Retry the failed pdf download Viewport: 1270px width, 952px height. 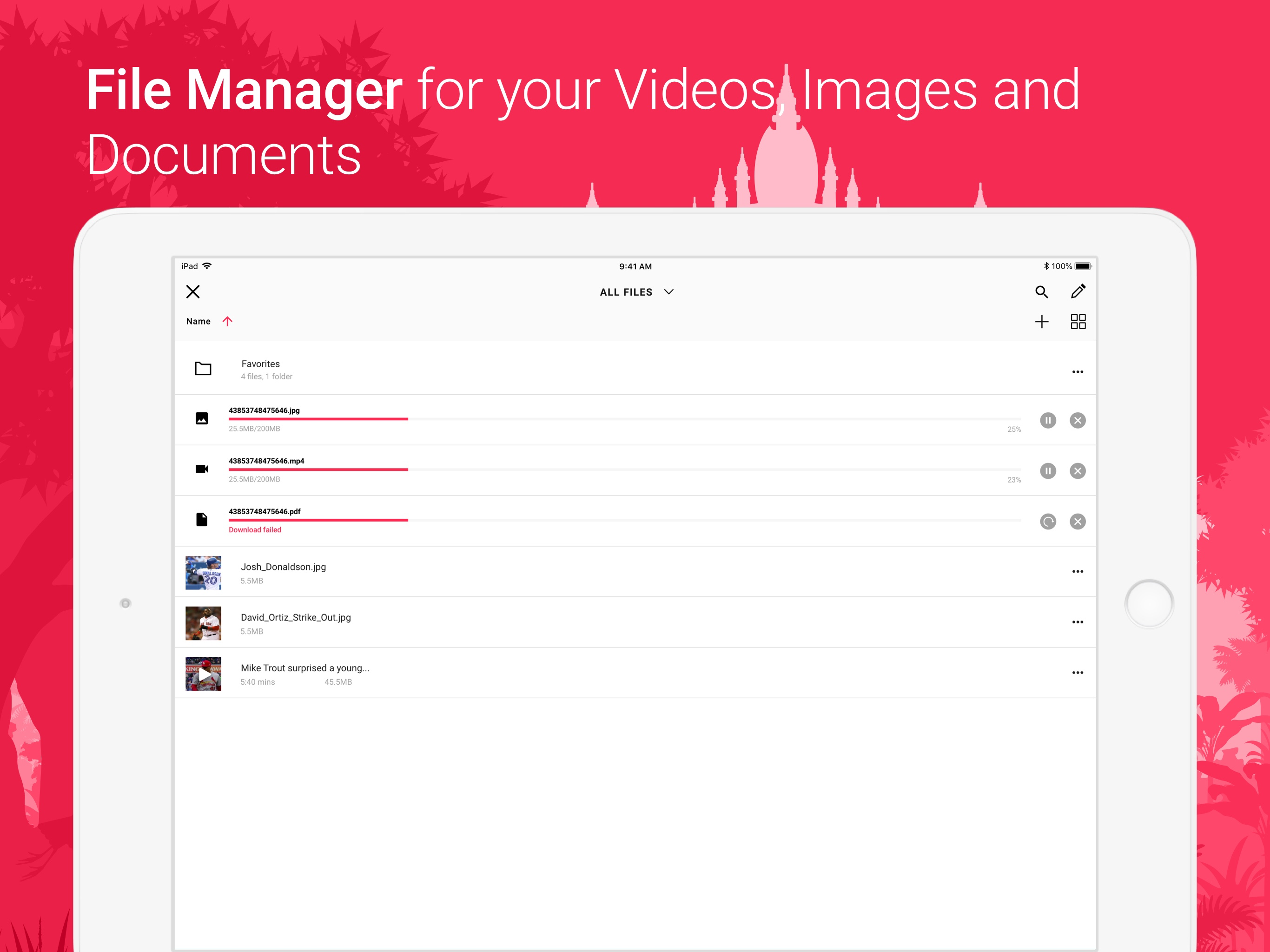[x=1047, y=522]
